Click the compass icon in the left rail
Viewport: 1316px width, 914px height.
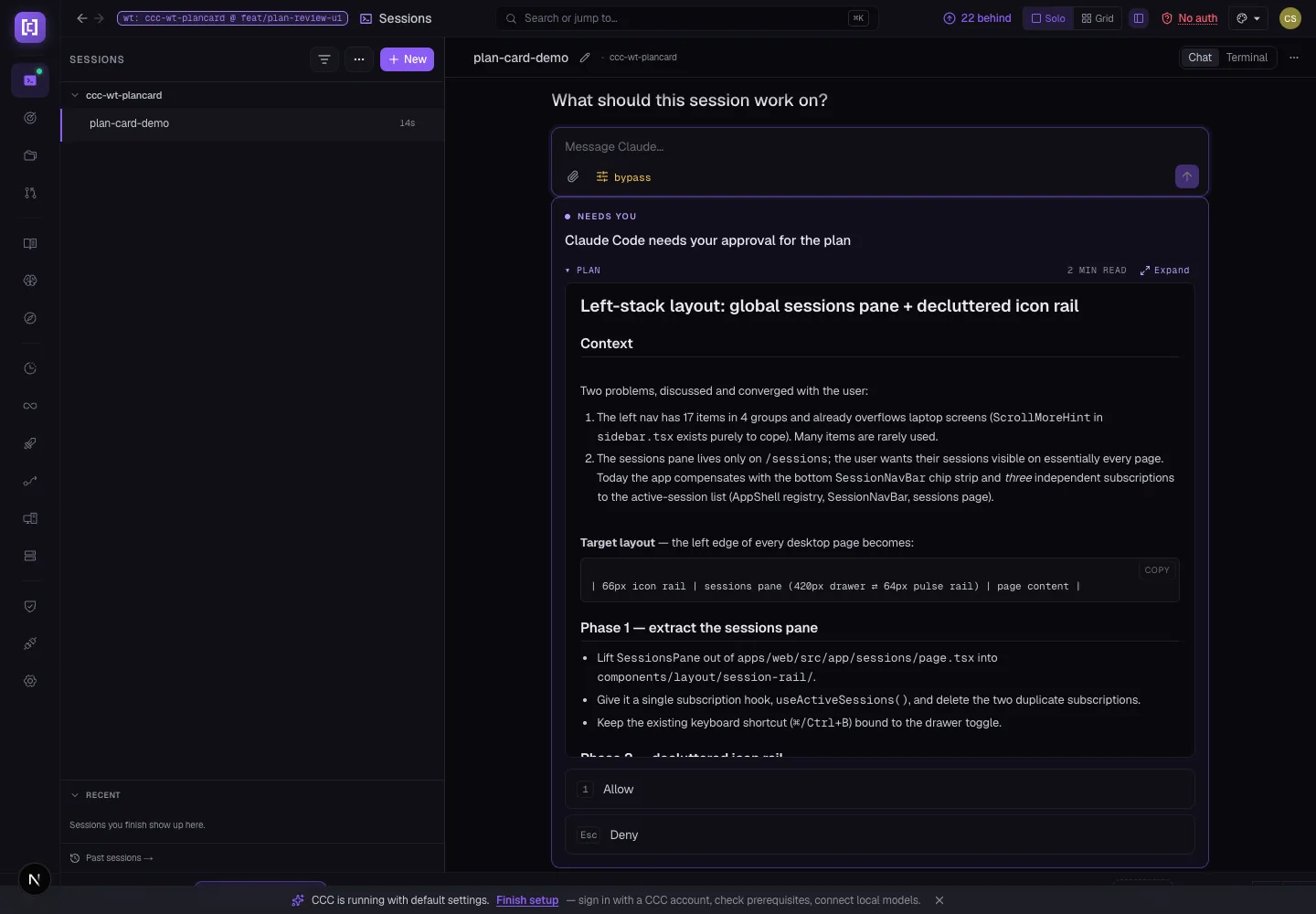tap(30, 318)
